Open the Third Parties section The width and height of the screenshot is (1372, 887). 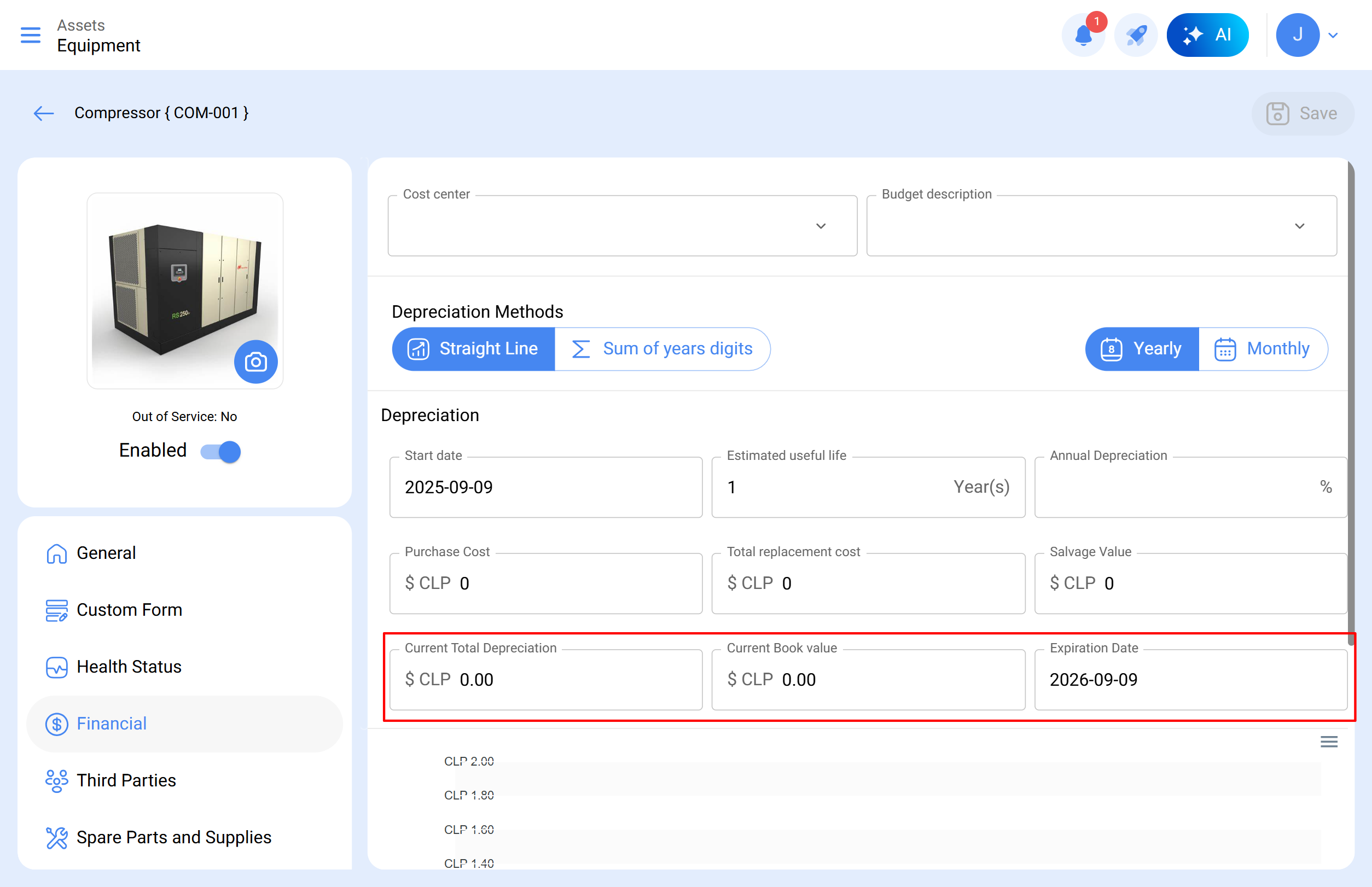(126, 780)
